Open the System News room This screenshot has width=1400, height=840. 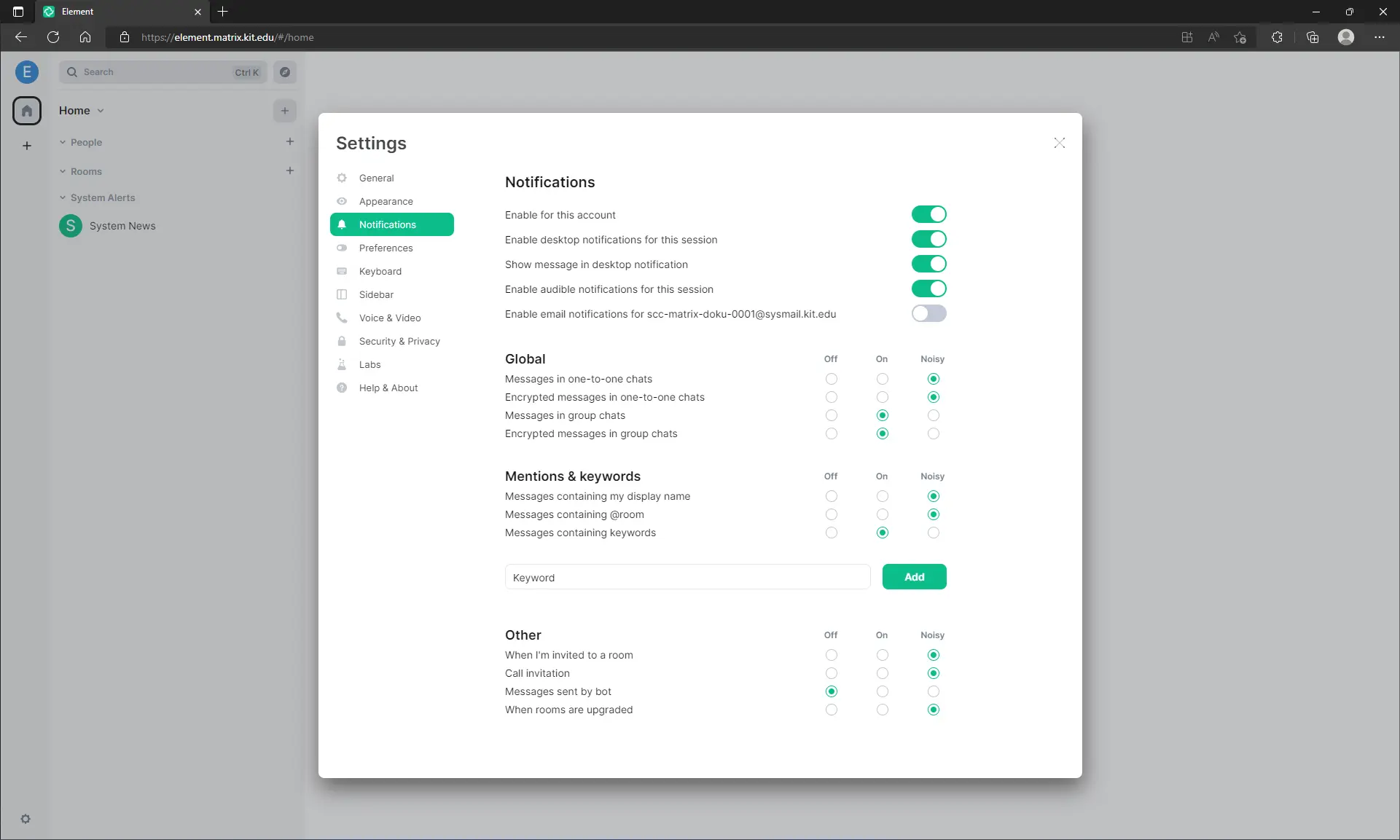pos(122,226)
